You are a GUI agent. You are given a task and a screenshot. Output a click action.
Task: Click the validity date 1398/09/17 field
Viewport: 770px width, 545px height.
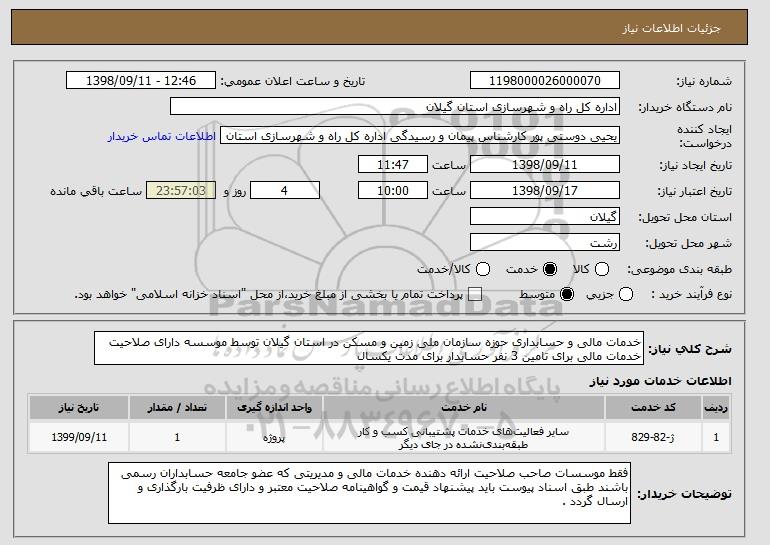(x=545, y=191)
